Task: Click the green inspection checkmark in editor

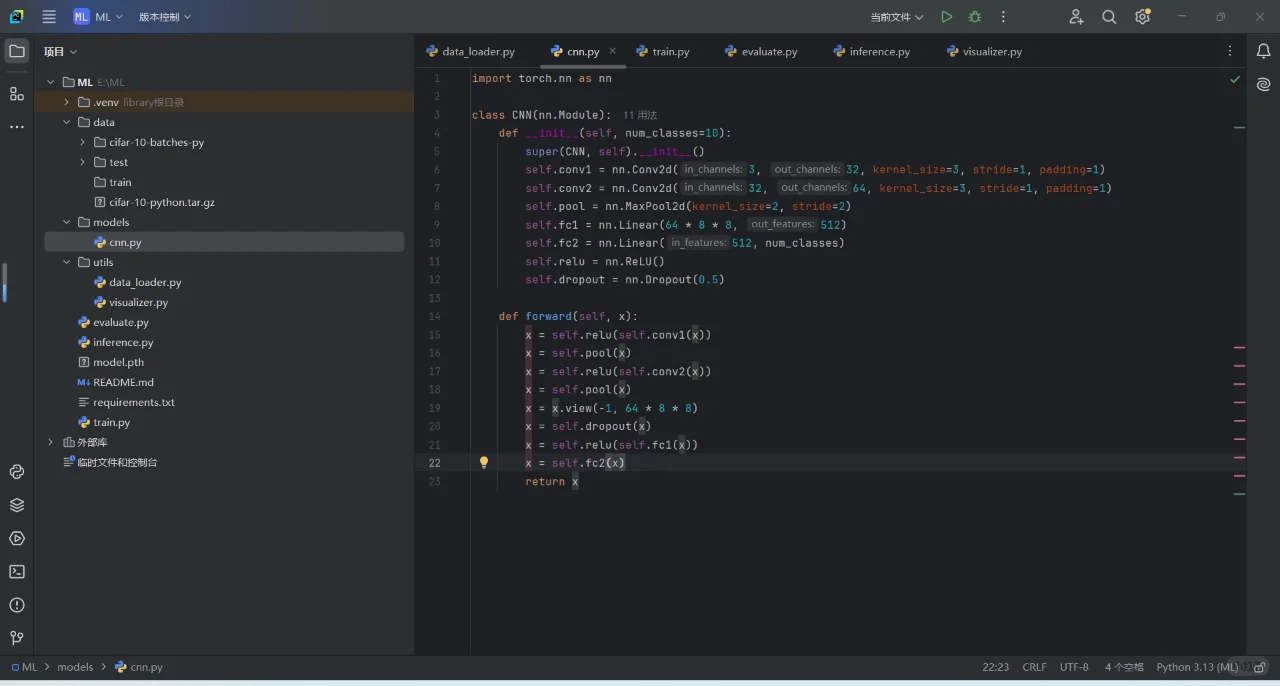Action: (1235, 79)
